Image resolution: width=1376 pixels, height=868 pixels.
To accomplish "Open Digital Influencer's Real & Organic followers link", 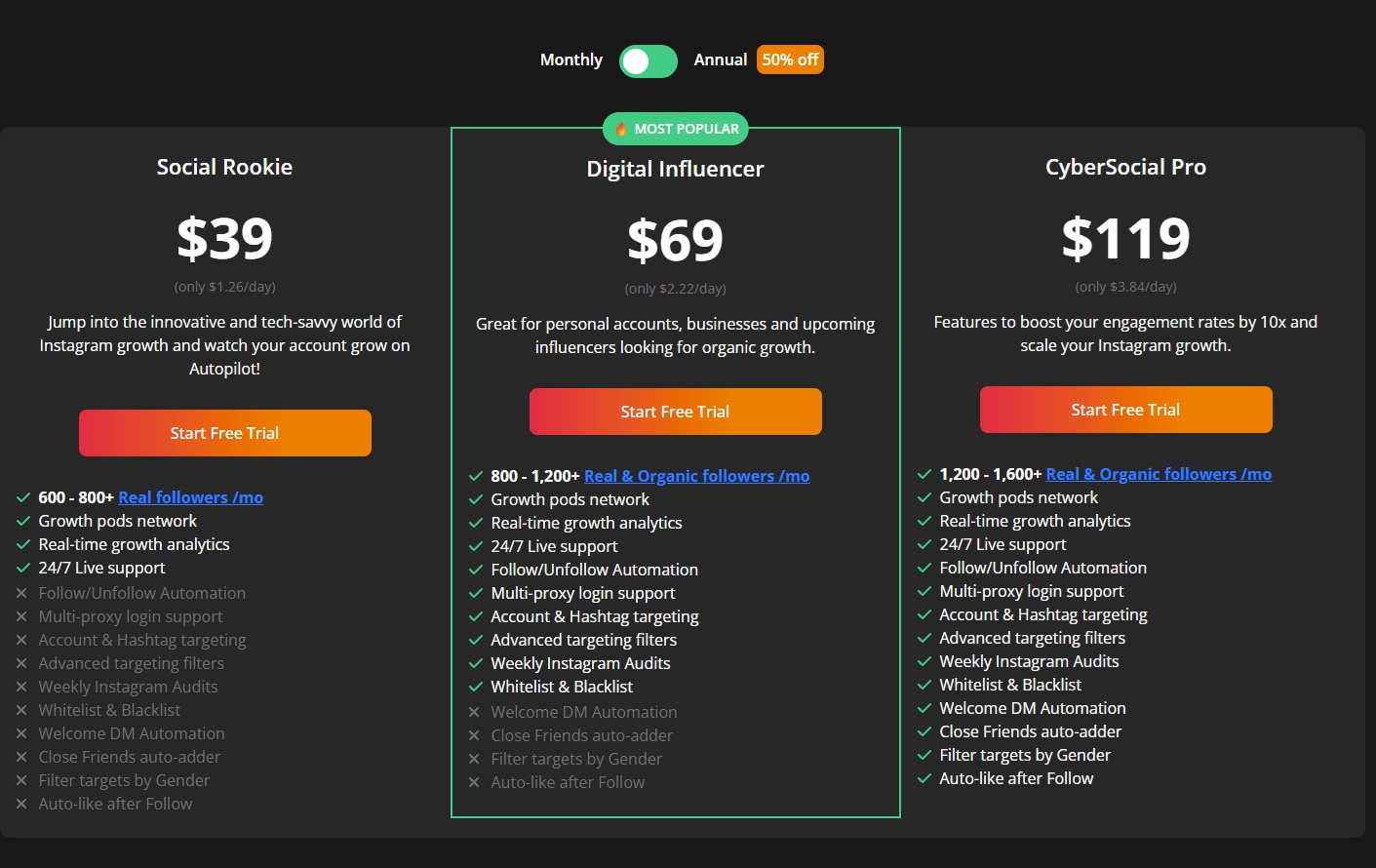I will tap(697, 476).
